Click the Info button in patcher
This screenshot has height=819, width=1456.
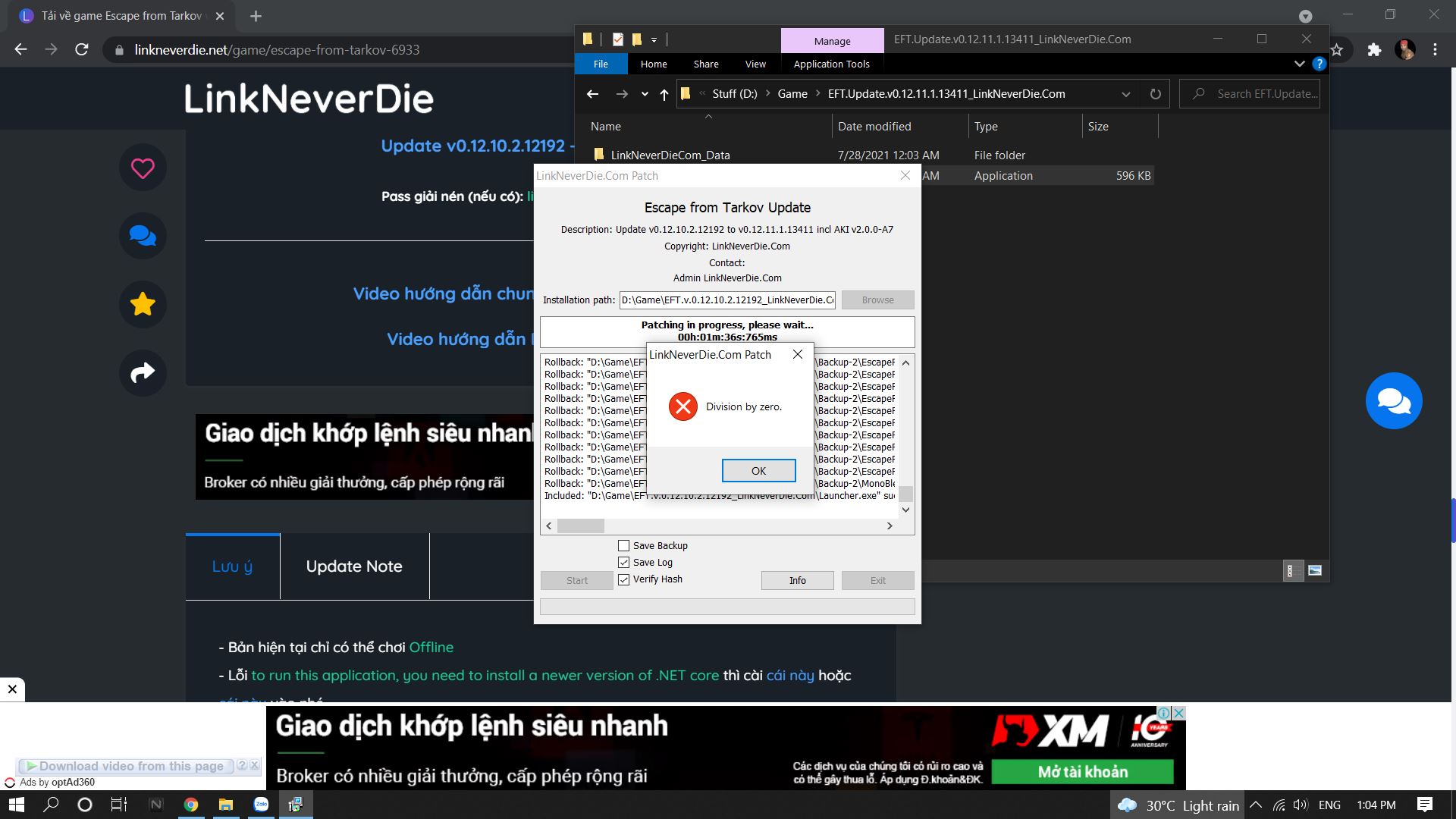pos(797,581)
